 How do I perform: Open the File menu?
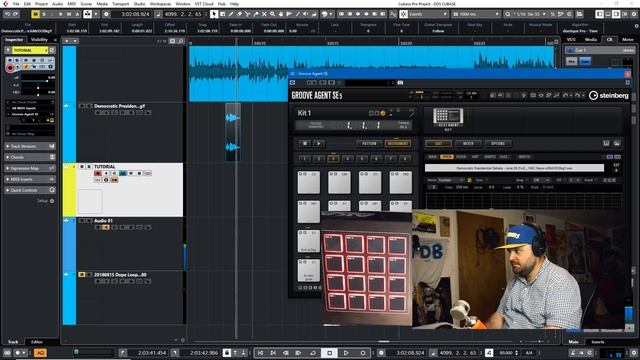tap(16, 4)
